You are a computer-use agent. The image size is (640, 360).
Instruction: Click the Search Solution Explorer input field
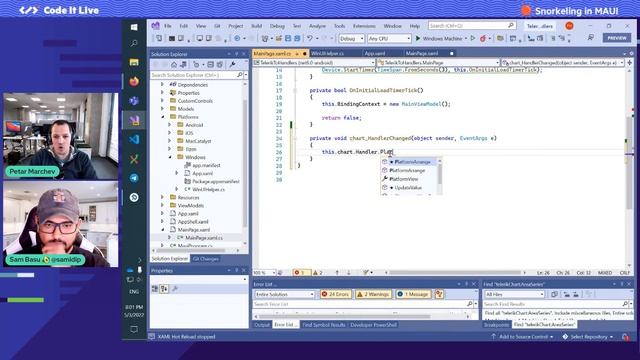pos(194,75)
